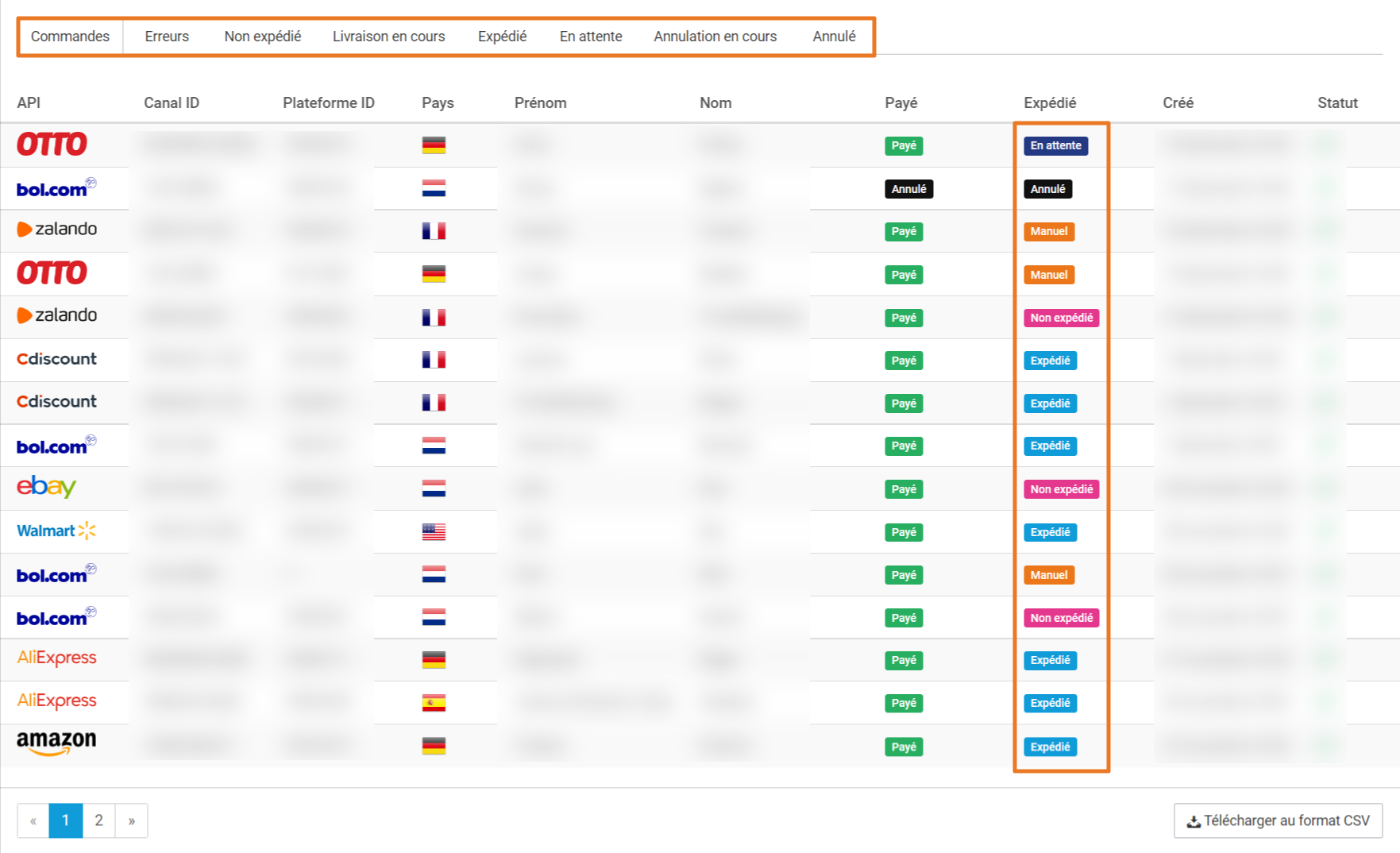The image size is (1400, 853).
Task: Click the Spanish flag in the AliExpress row
Action: pyautogui.click(x=434, y=703)
